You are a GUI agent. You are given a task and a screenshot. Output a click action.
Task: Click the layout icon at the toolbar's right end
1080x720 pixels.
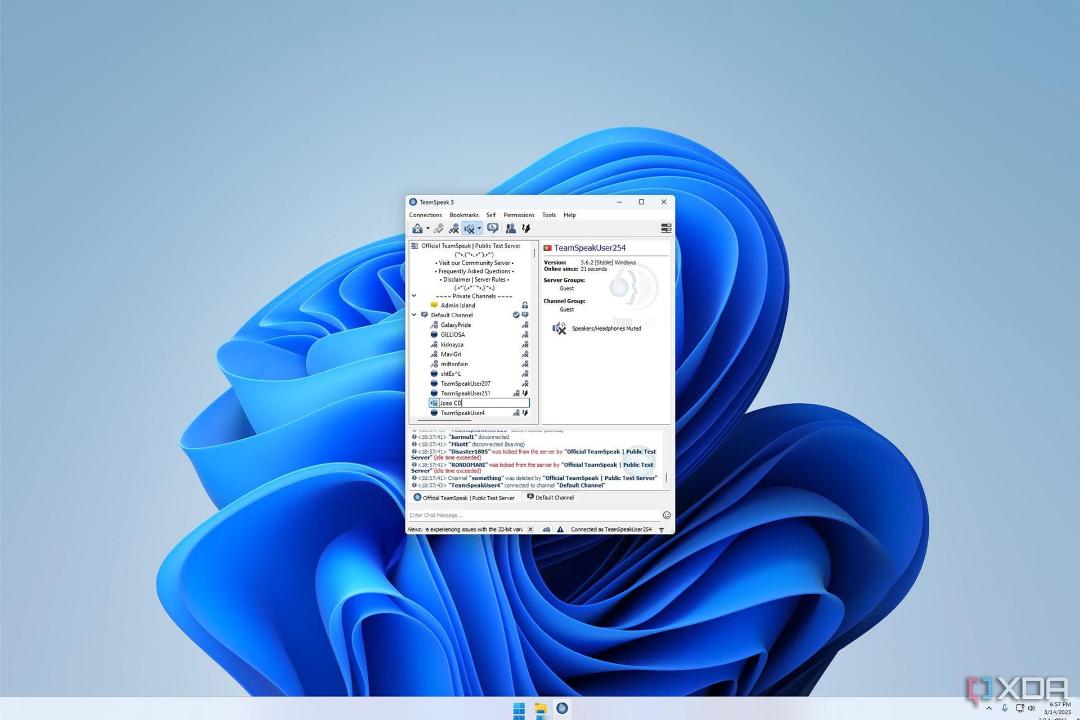click(x=665, y=228)
